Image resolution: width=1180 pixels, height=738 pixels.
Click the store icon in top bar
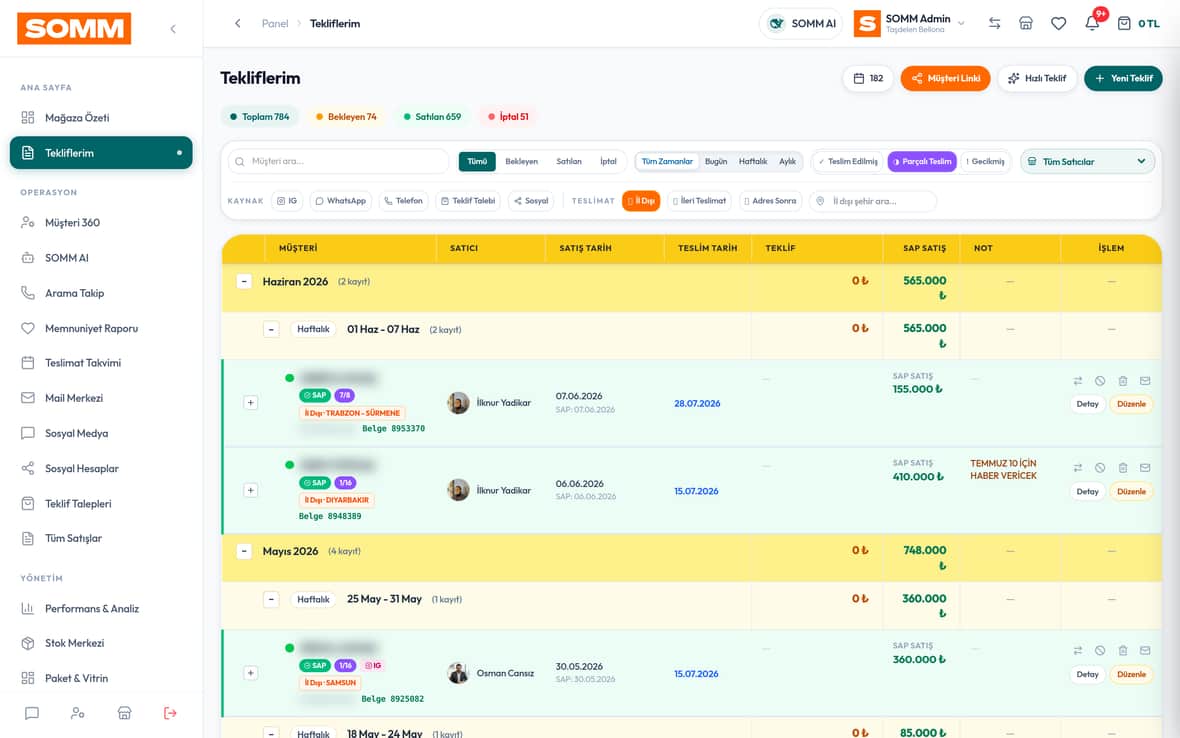pyautogui.click(x=1026, y=23)
